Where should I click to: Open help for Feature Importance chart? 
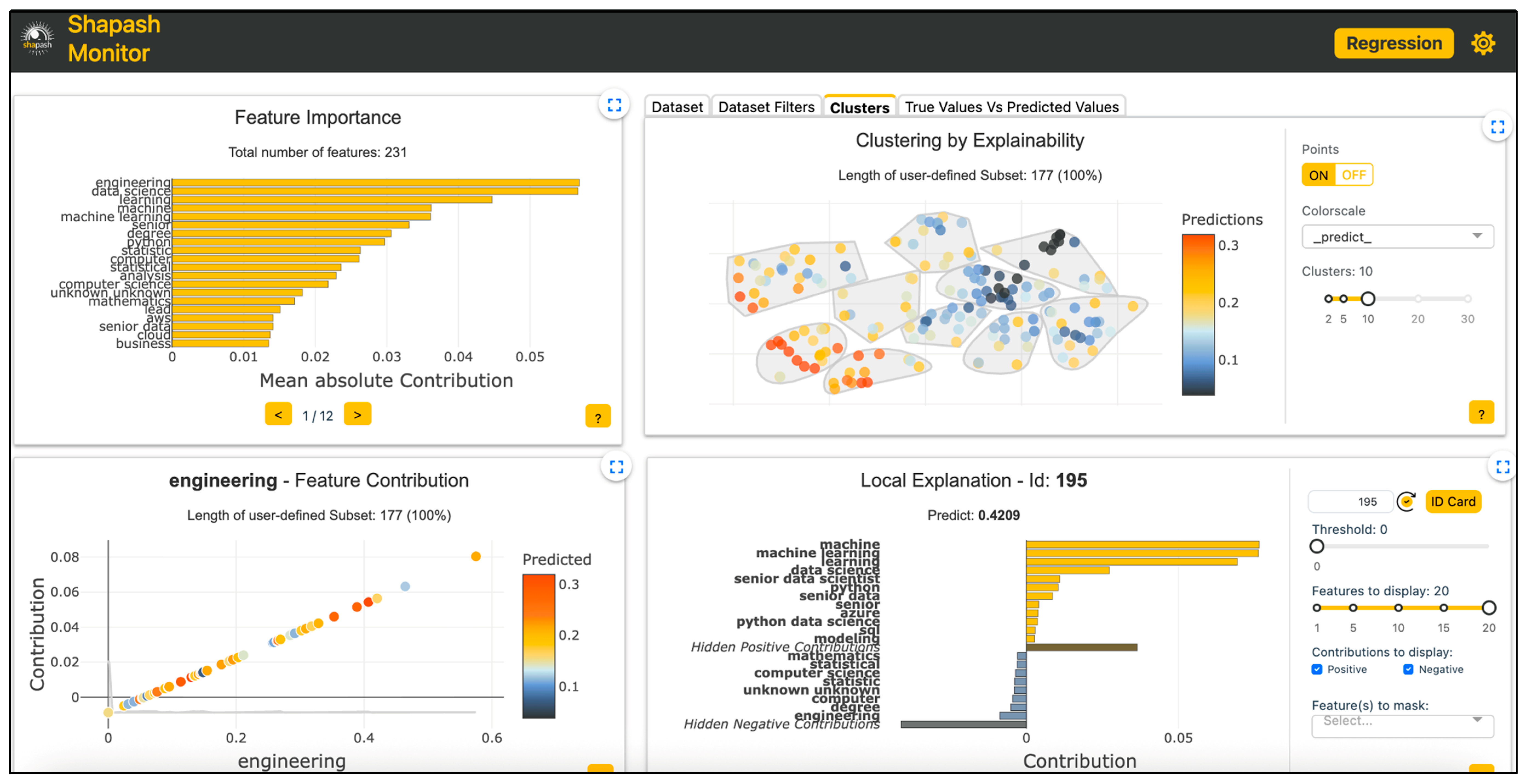598,417
